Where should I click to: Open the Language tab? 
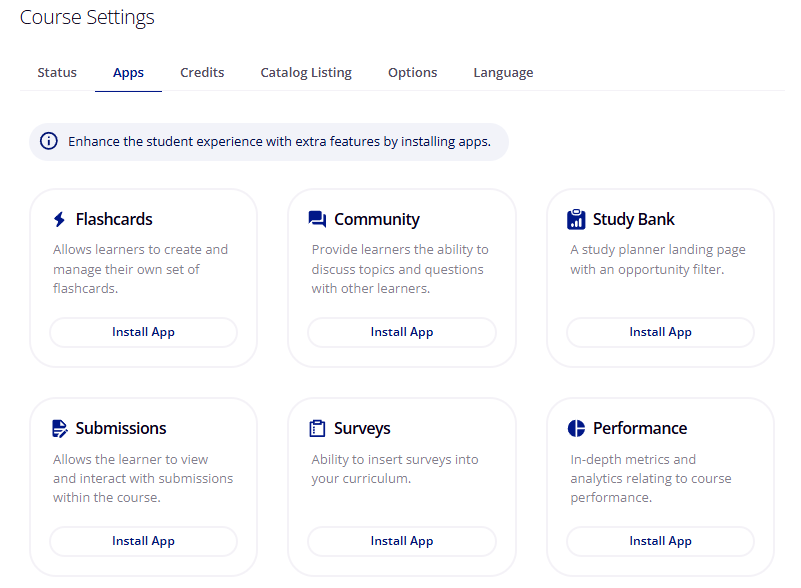pyautogui.click(x=503, y=73)
